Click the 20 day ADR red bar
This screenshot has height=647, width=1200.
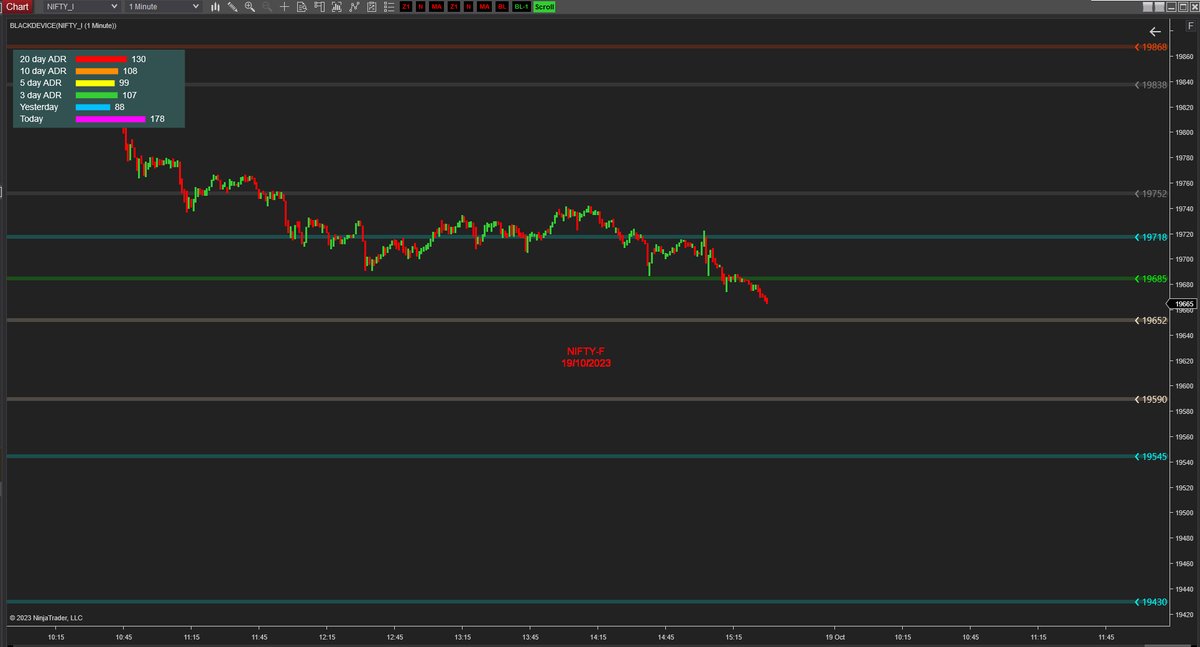pos(101,59)
